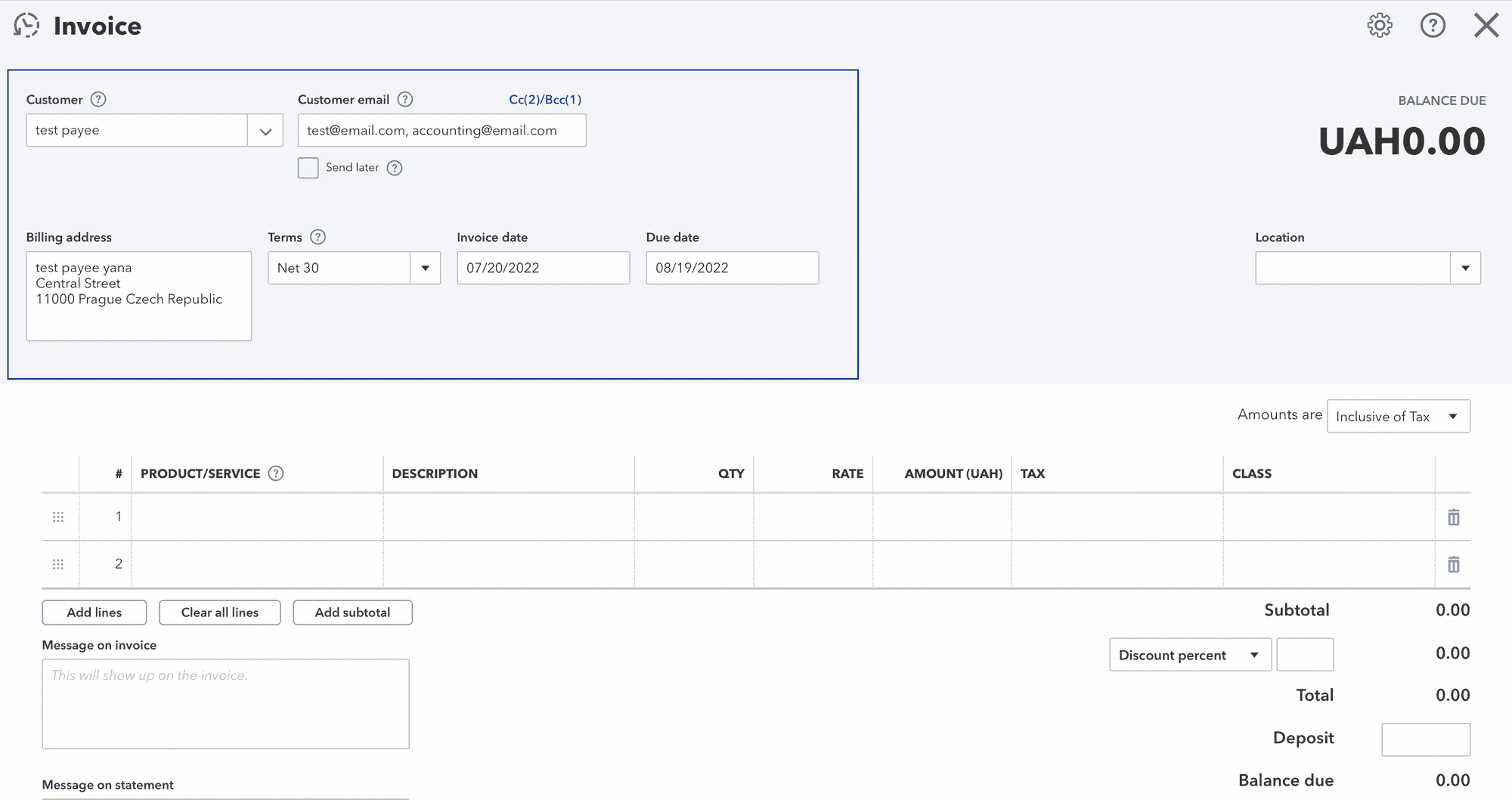The image size is (1512, 800).
Task: Open the Terms help tooltip icon
Action: click(318, 237)
